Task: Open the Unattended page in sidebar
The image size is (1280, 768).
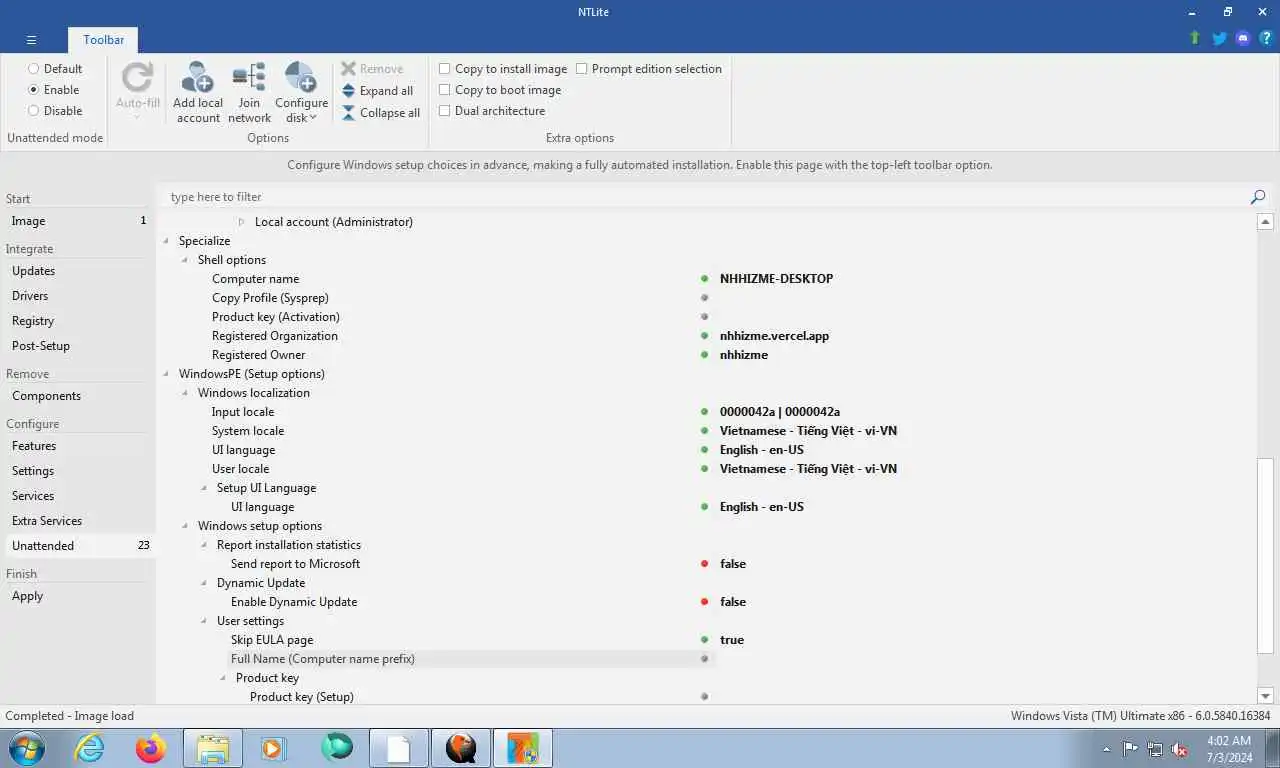Action: pyautogui.click(x=78, y=546)
